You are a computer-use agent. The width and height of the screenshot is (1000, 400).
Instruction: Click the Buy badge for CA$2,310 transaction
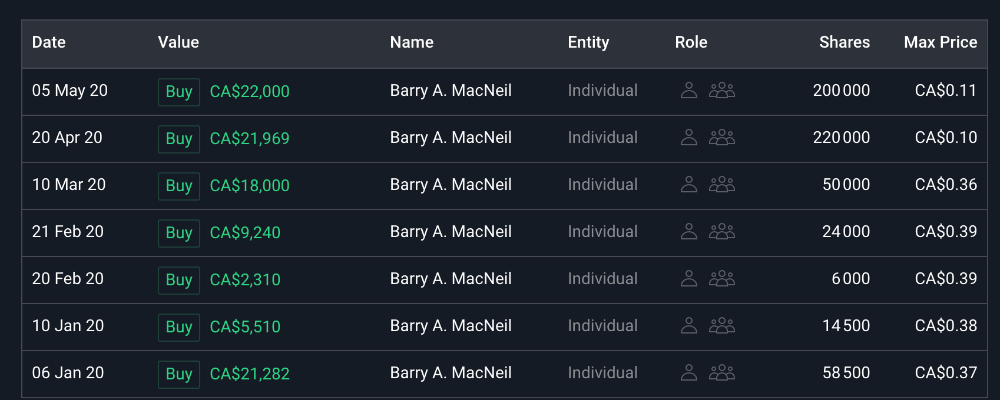click(x=179, y=279)
